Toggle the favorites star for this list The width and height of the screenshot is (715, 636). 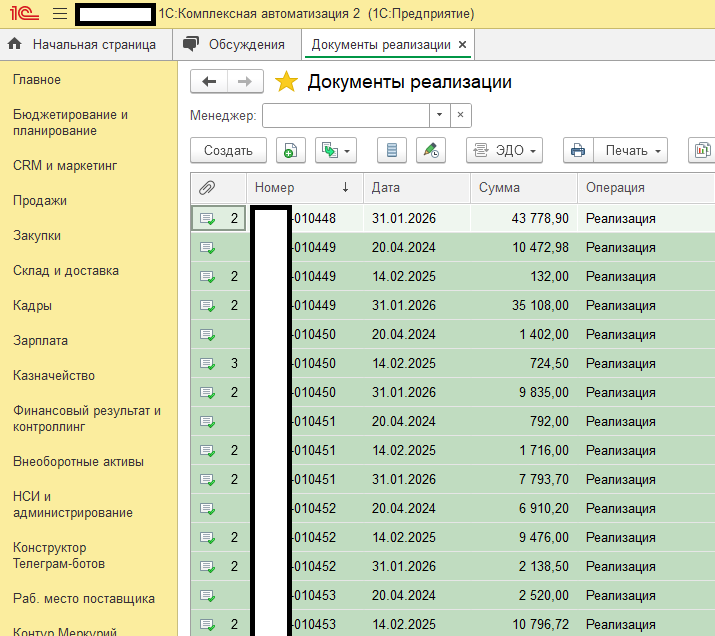[x=286, y=82]
